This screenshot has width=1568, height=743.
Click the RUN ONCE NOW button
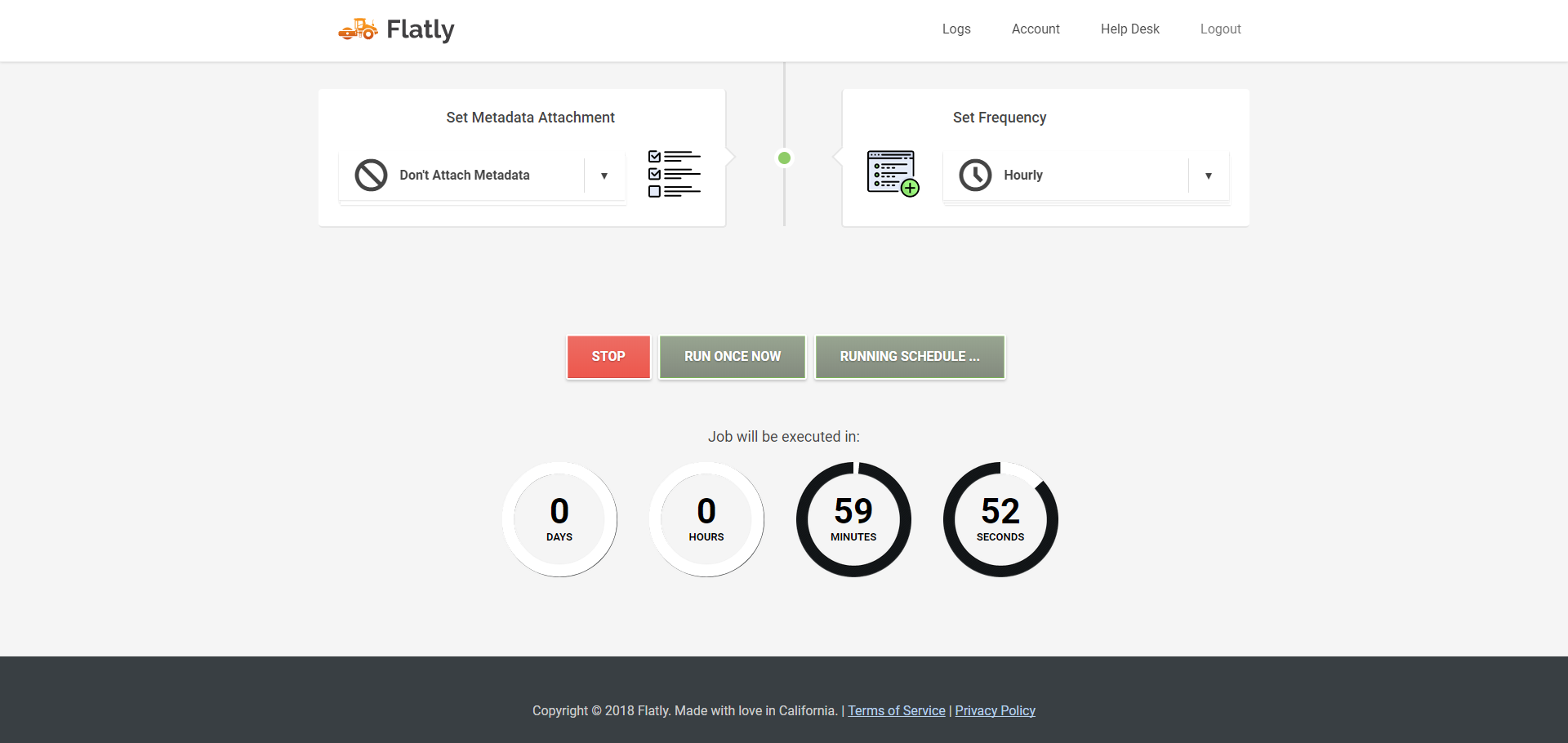(x=733, y=357)
